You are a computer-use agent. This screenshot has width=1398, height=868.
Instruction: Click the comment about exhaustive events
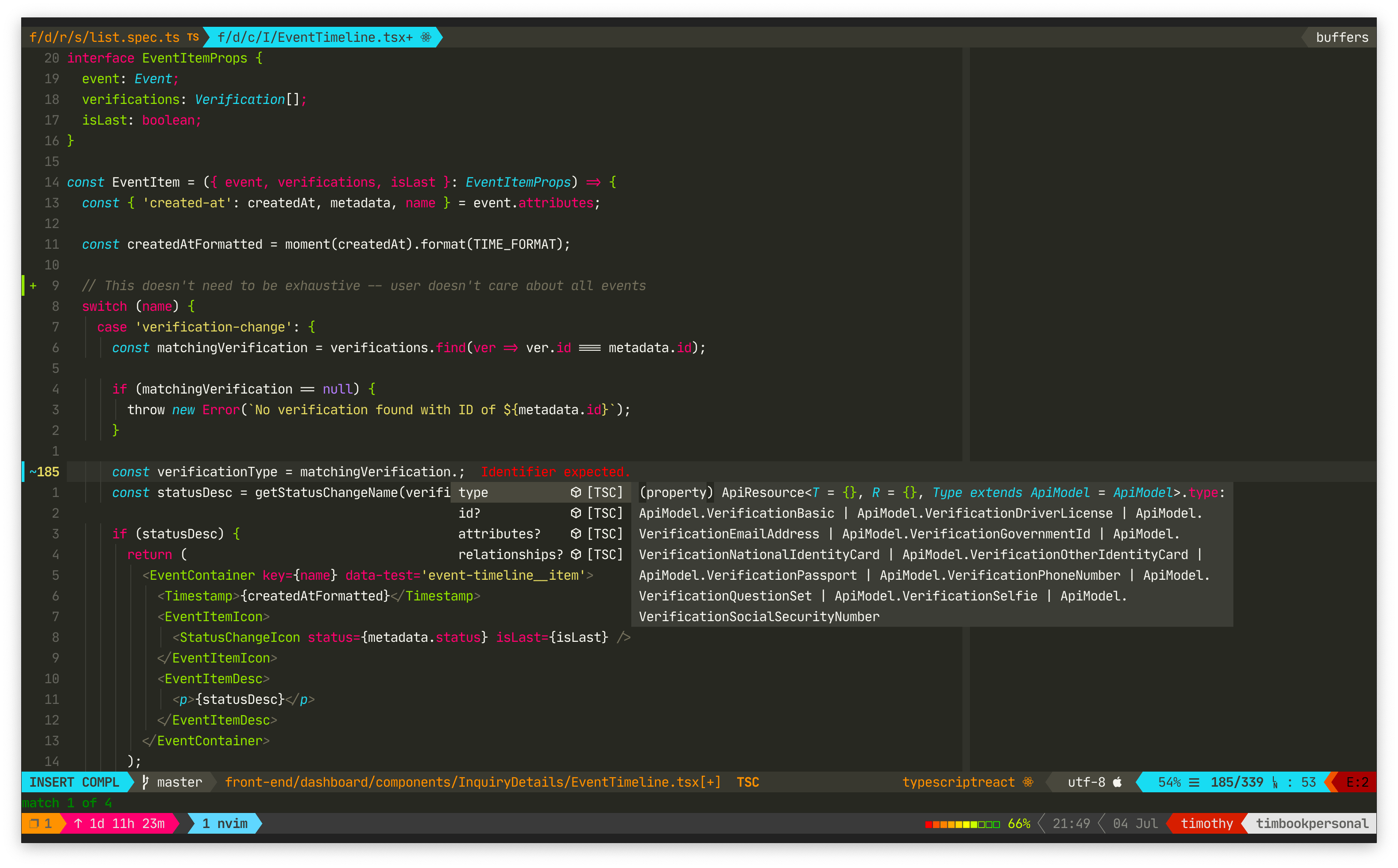pyautogui.click(x=364, y=285)
